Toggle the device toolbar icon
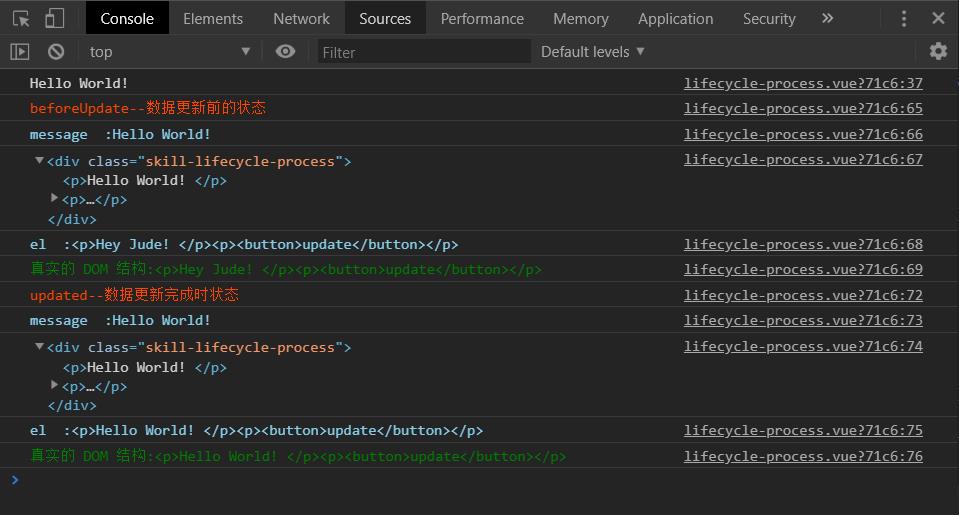The image size is (959, 515). click(55, 18)
